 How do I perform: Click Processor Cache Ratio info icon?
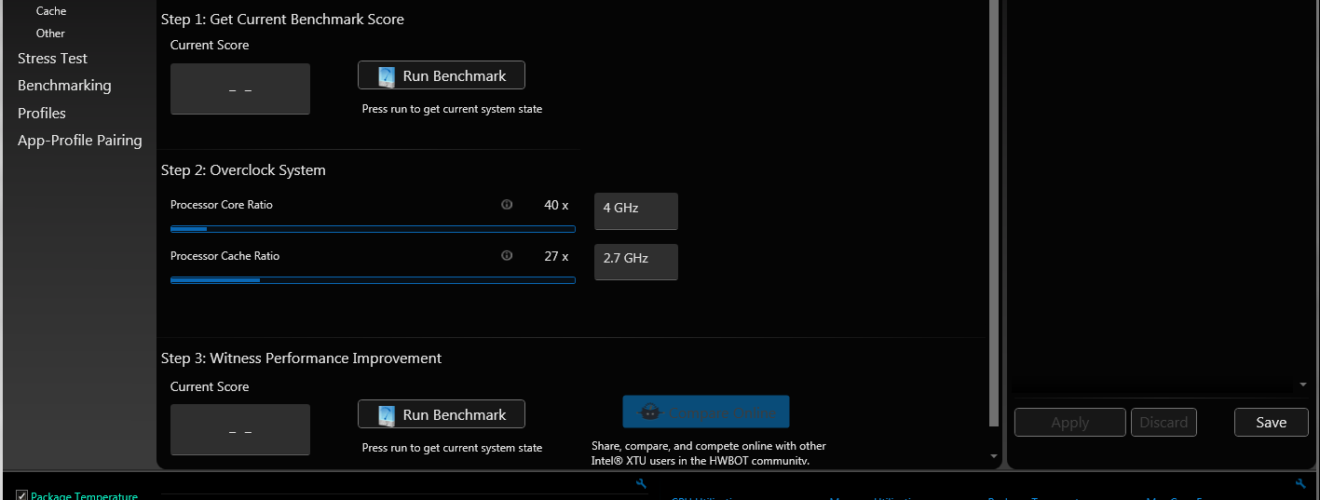(x=507, y=256)
